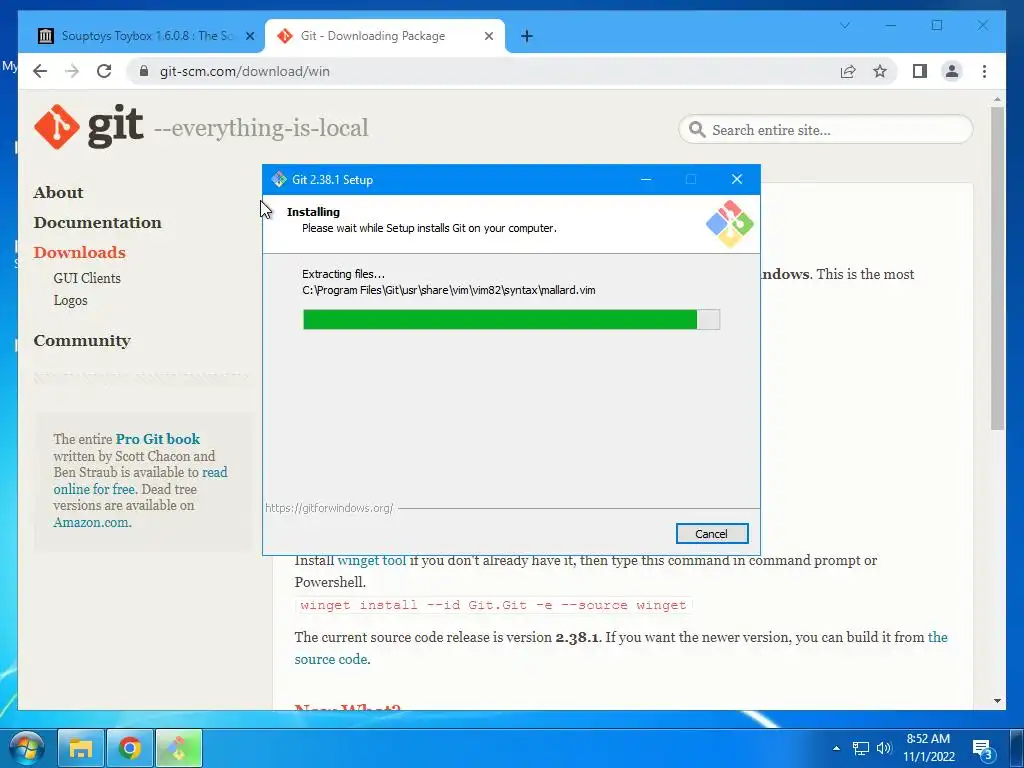Go forward in Chrome

pos(72,71)
